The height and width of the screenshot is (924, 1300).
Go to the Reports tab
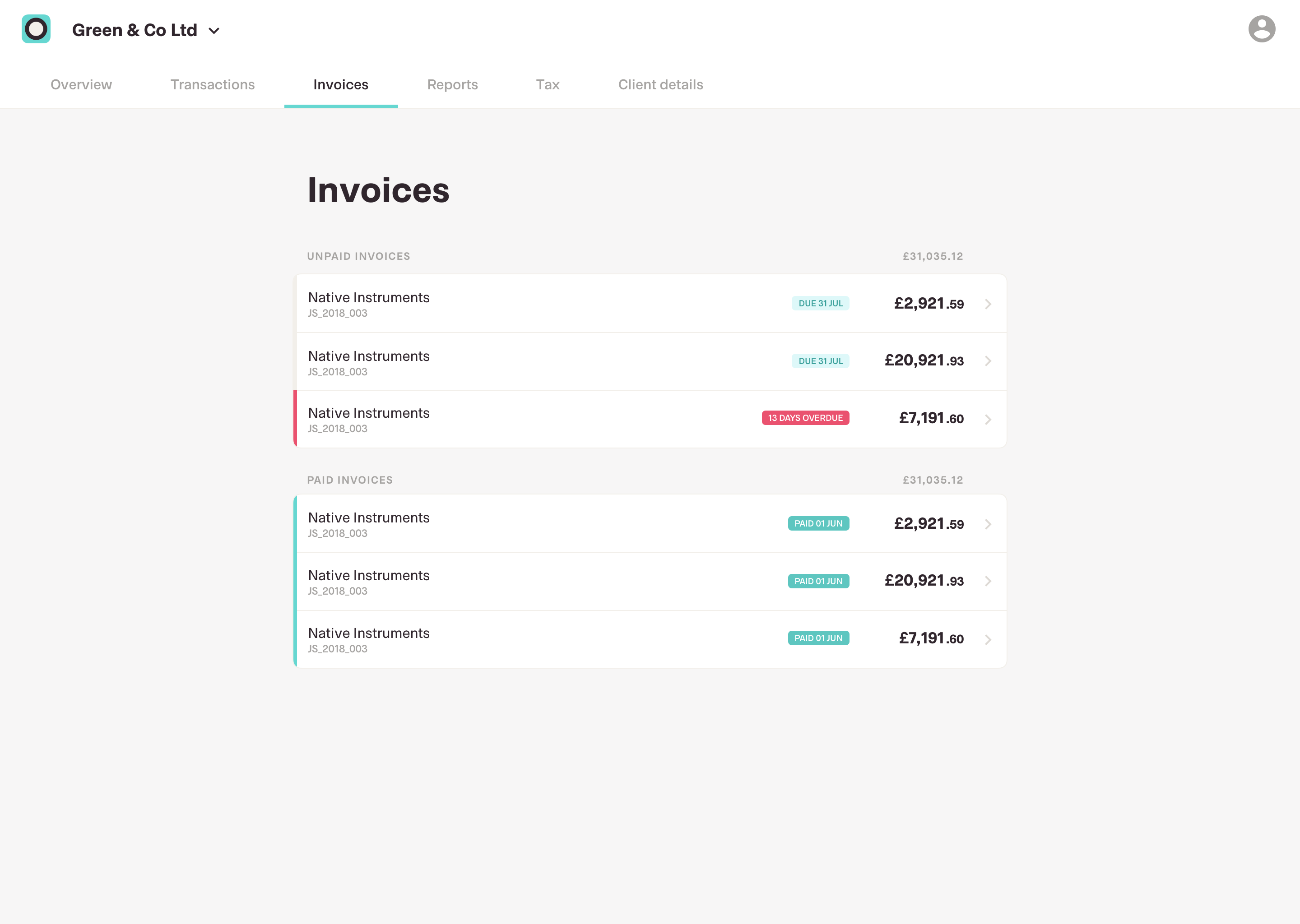tap(452, 85)
